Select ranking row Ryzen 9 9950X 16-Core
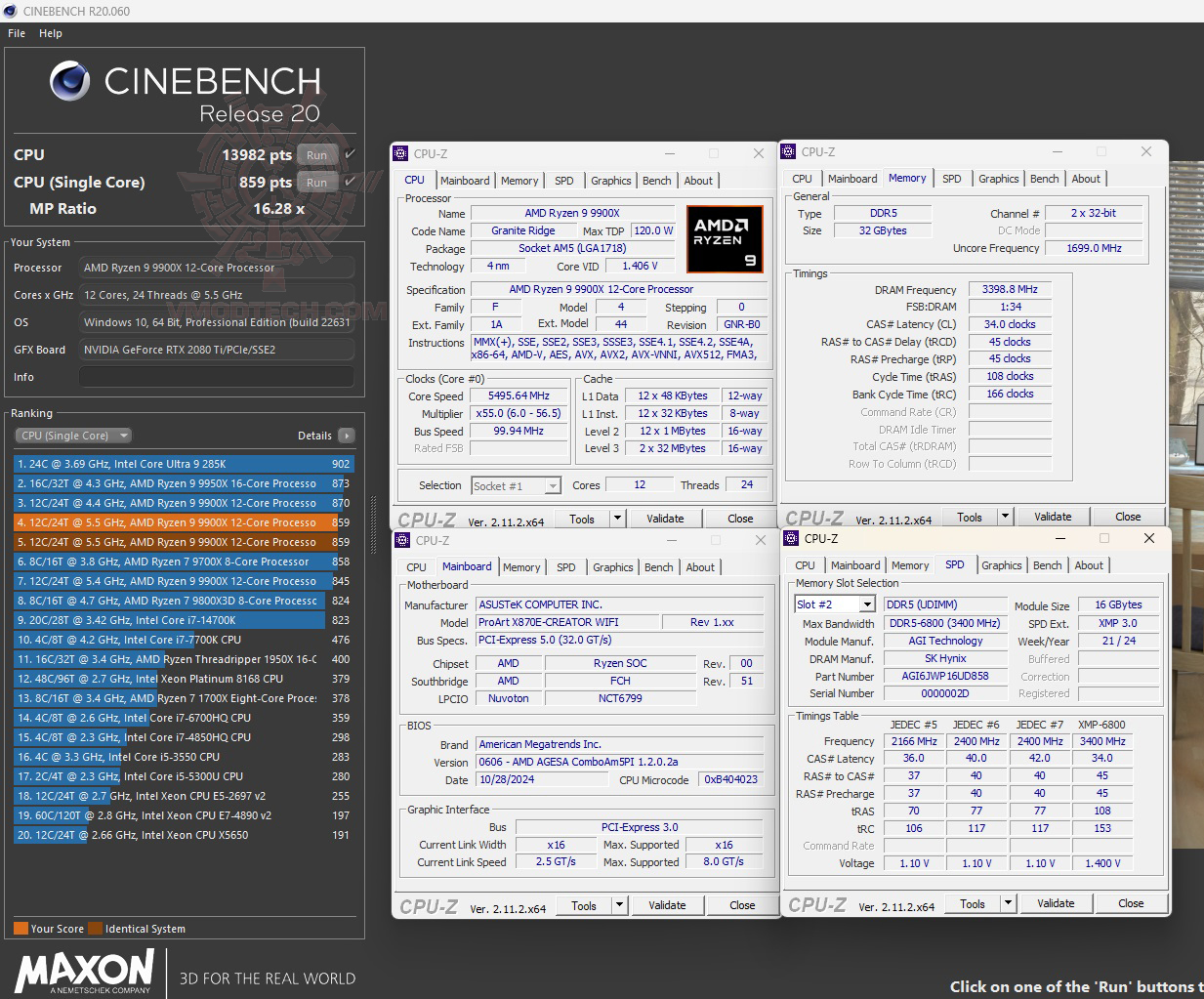Image resolution: width=1204 pixels, height=999 pixels. [x=184, y=483]
